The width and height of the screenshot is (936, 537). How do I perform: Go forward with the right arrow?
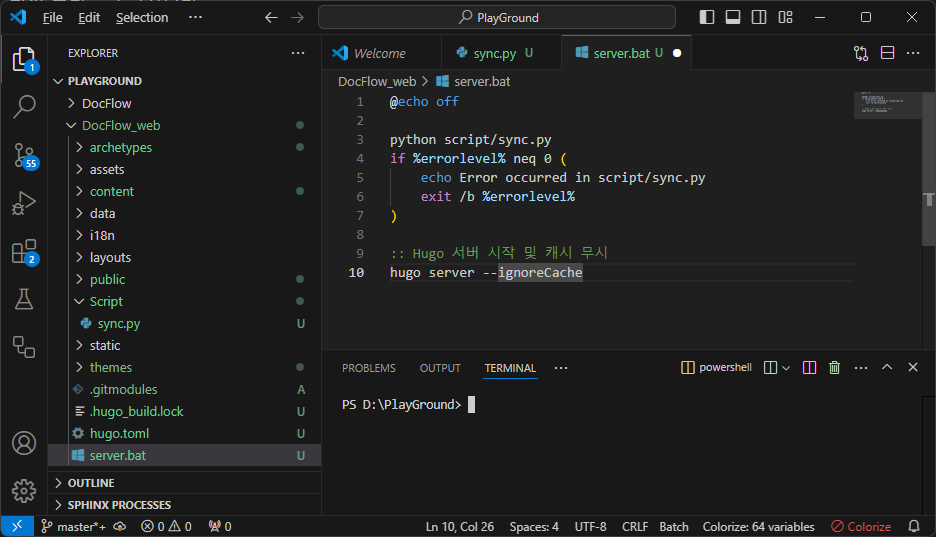pyautogui.click(x=297, y=17)
